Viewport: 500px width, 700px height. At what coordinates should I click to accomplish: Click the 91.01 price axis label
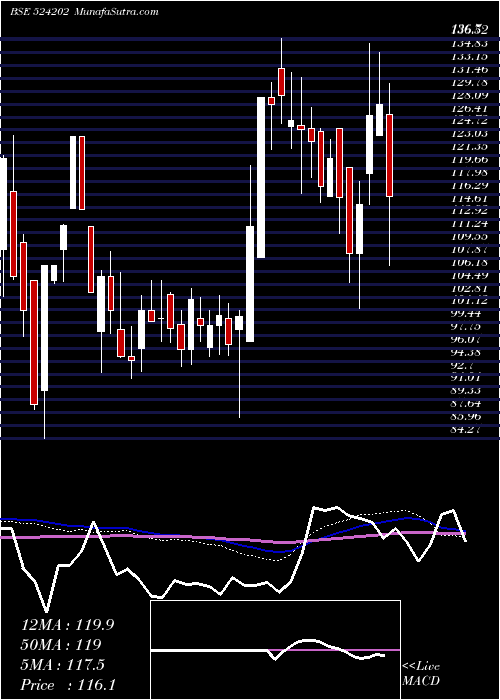coord(466,379)
